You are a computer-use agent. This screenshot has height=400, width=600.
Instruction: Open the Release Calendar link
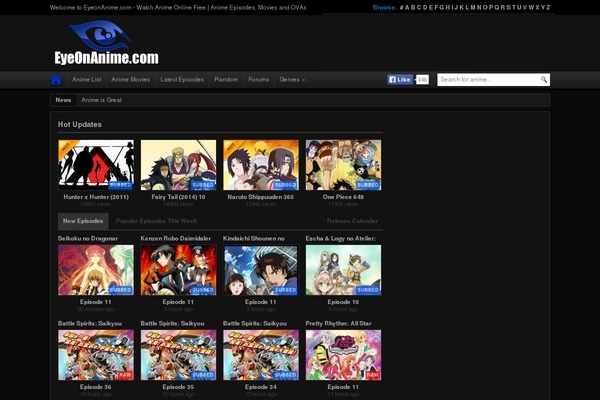(352, 221)
